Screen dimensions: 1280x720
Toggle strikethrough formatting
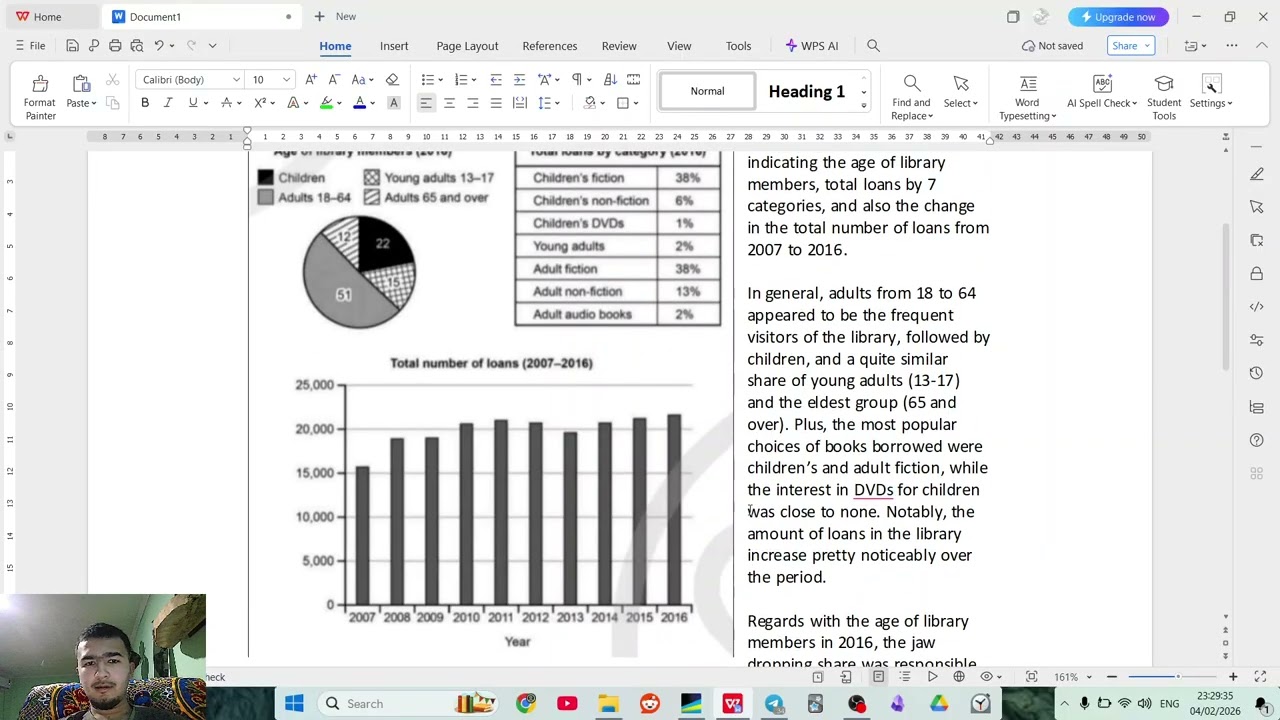227,103
